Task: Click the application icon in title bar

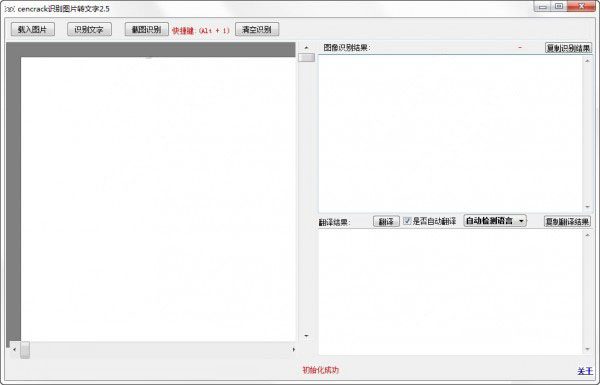Action: click(10, 9)
